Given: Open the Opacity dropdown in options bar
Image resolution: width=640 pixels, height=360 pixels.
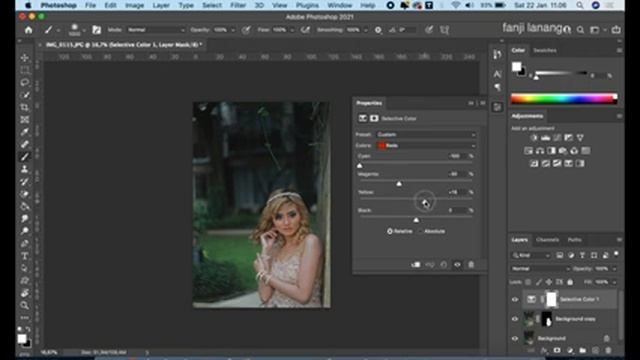Looking at the screenshot, I should (x=233, y=30).
